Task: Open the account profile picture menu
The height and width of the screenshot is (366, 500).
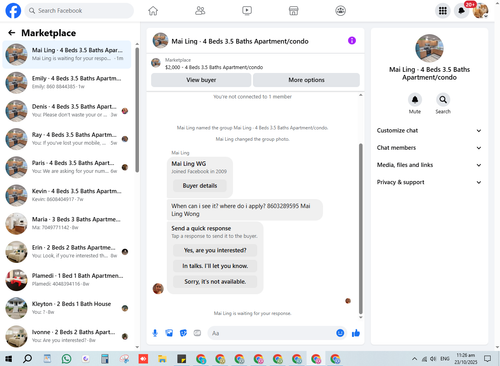Action: click(x=481, y=11)
